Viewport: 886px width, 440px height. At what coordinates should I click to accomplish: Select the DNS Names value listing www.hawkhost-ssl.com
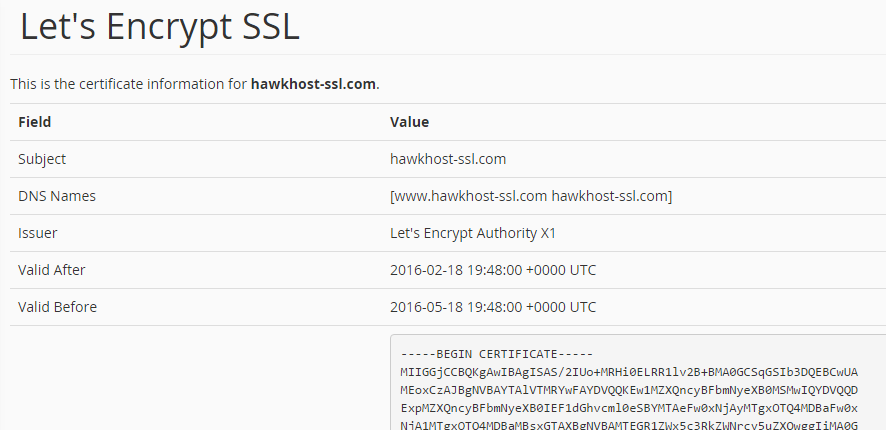[531, 196]
